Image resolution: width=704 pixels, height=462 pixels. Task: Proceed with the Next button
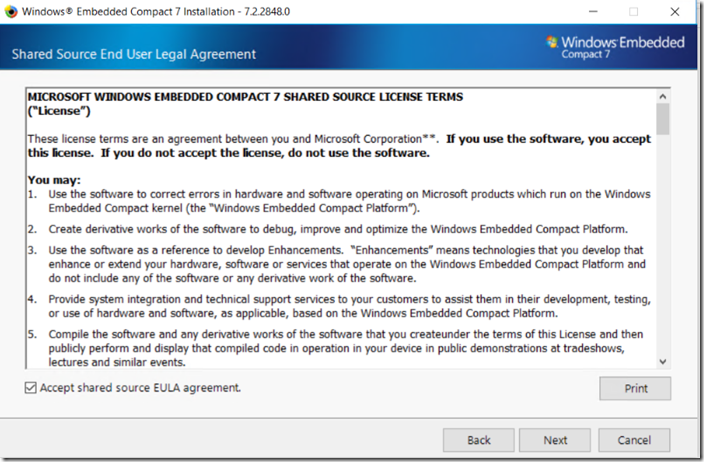(x=555, y=440)
